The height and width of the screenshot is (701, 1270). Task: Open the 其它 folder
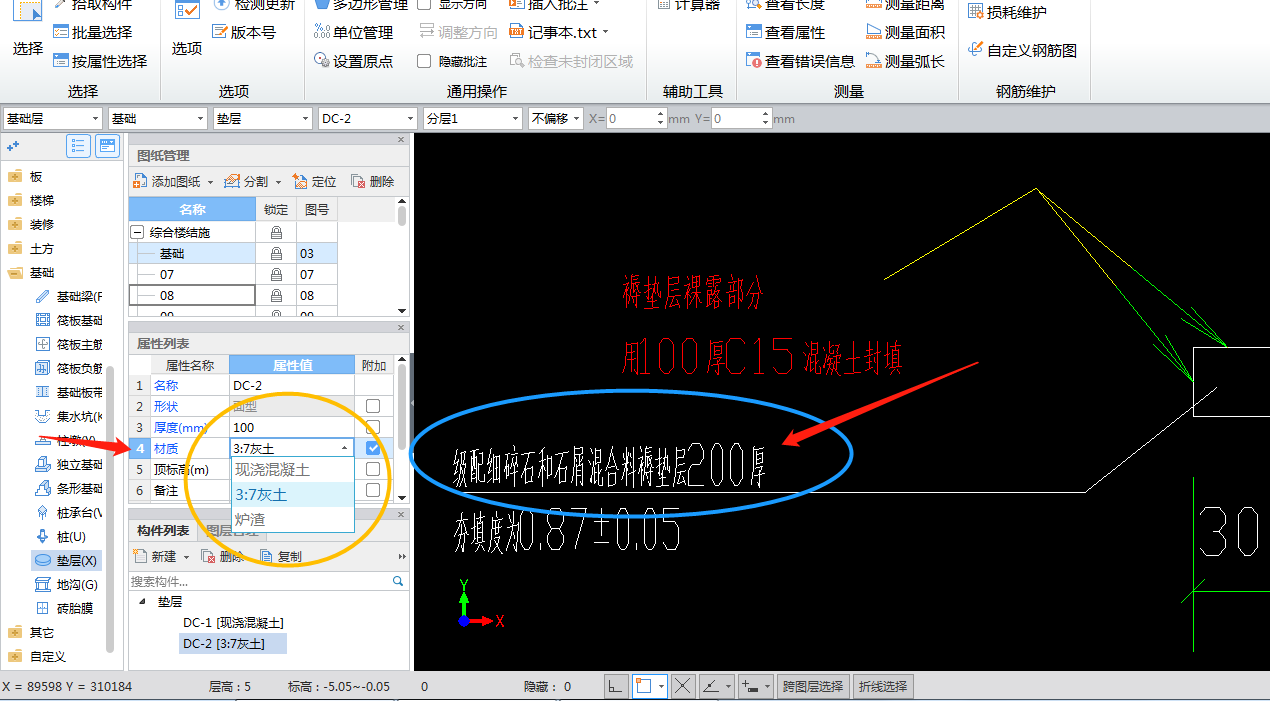pos(32,632)
